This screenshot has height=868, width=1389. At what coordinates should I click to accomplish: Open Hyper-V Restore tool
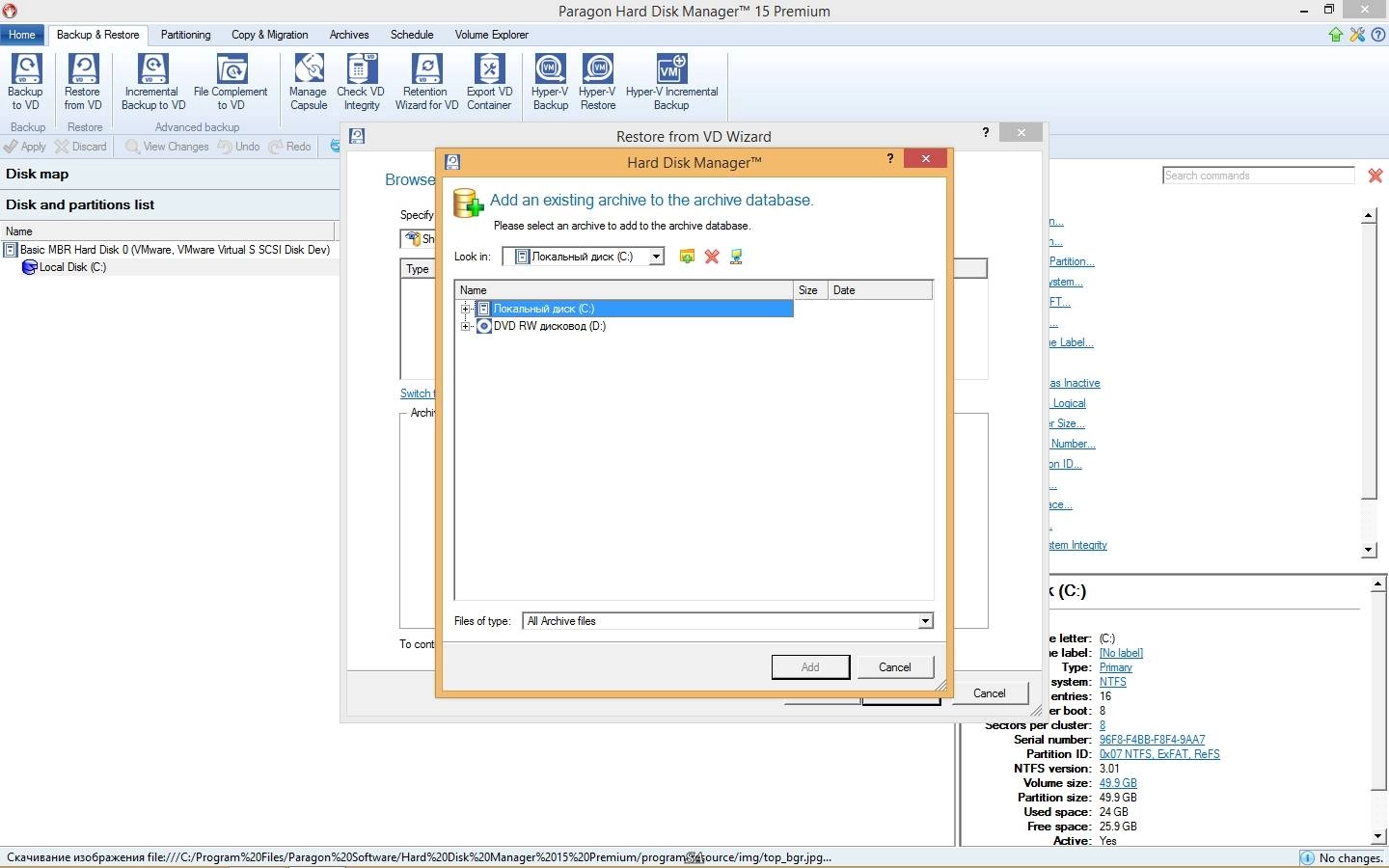point(598,82)
